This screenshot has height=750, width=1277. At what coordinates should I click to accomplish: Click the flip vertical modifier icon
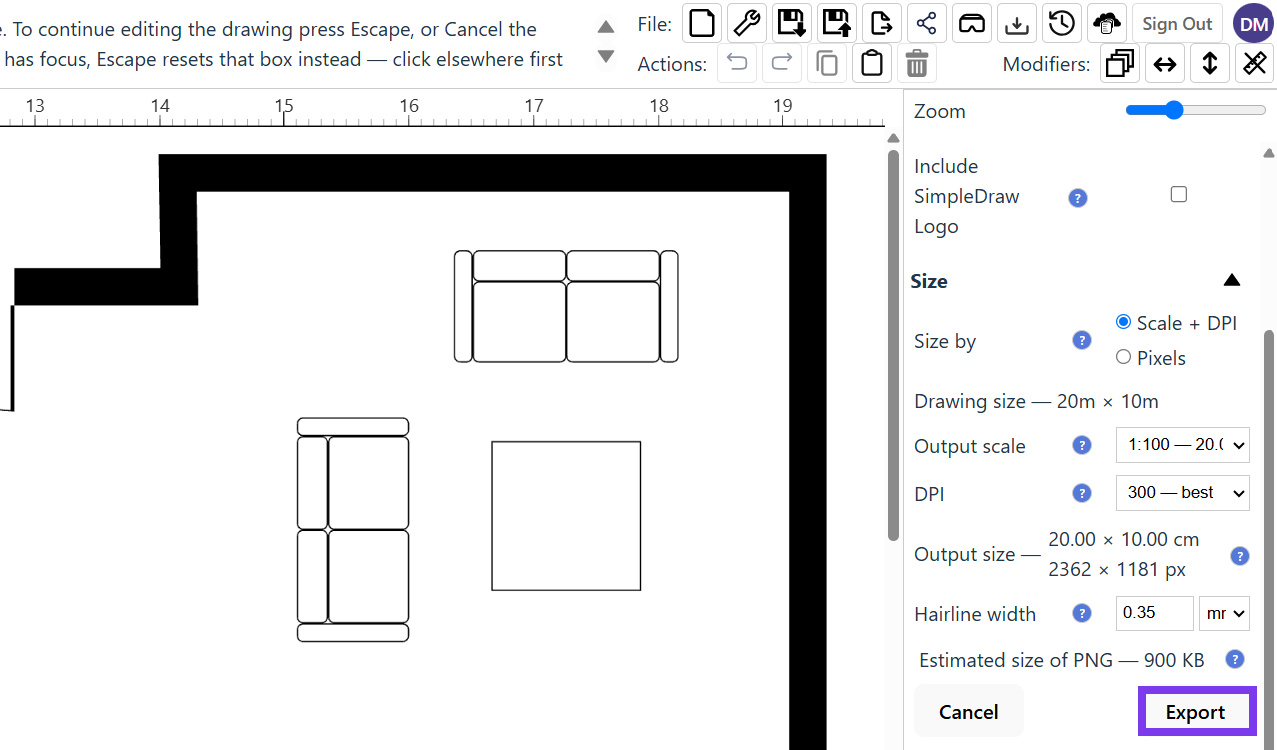click(1210, 64)
